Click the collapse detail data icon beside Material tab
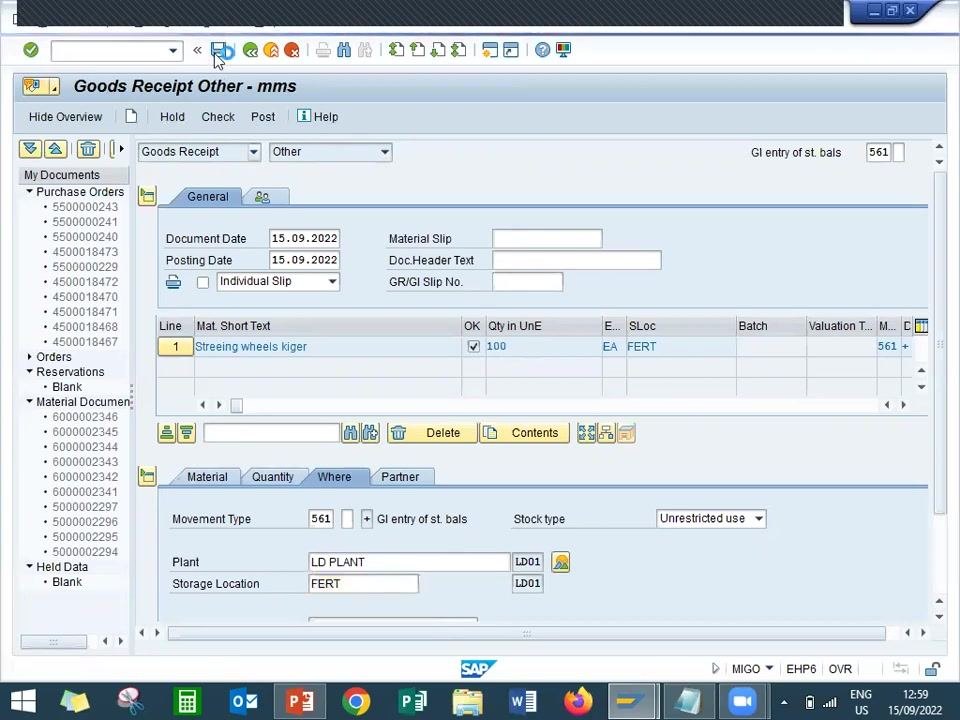Viewport: 960px width, 720px height. pyautogui.click(x=147, y=476)
